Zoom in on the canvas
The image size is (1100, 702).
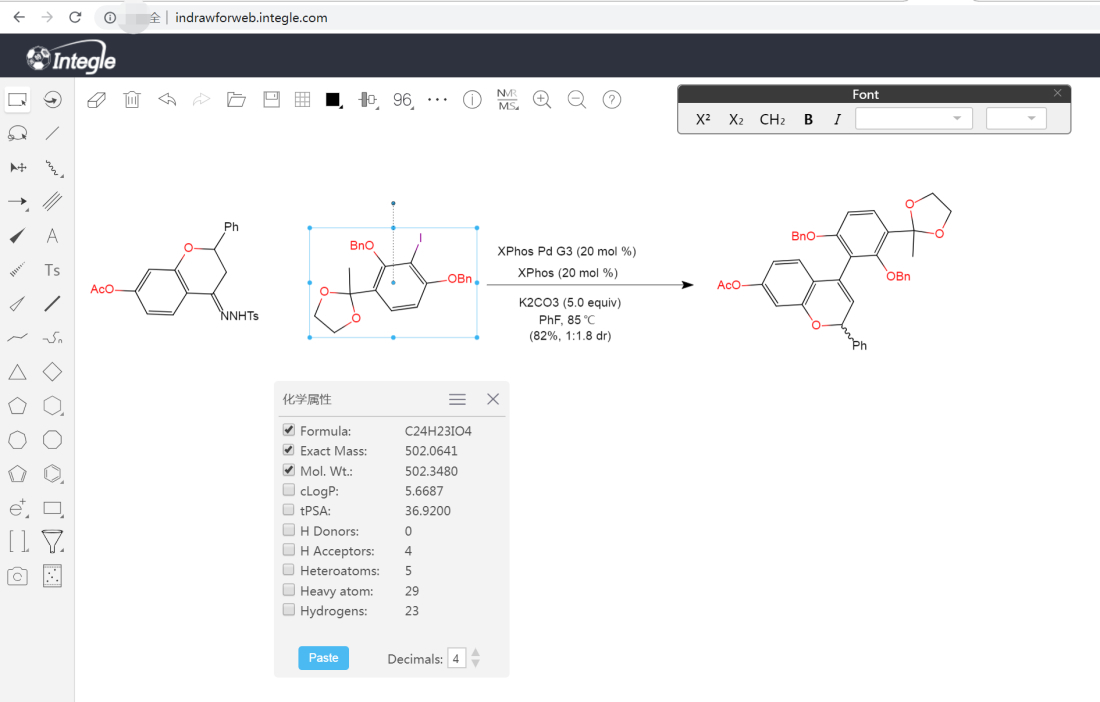pos(542,100)
